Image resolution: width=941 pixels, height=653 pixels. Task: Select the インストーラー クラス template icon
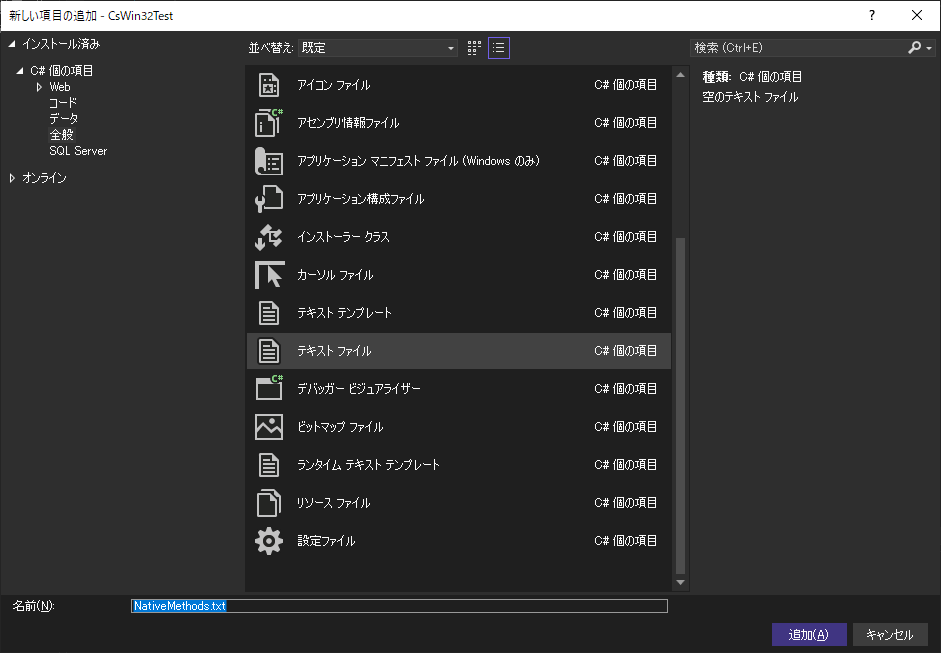pos(270,237)
